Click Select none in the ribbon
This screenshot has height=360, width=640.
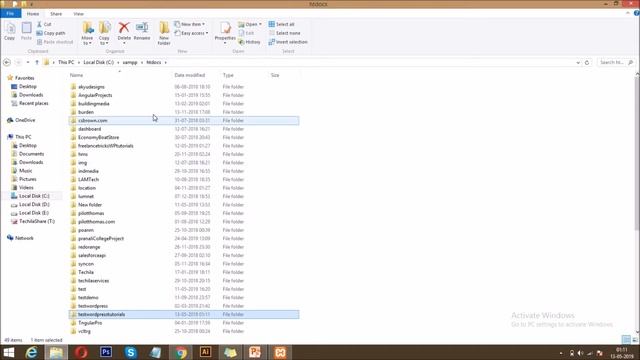[284, 33]
